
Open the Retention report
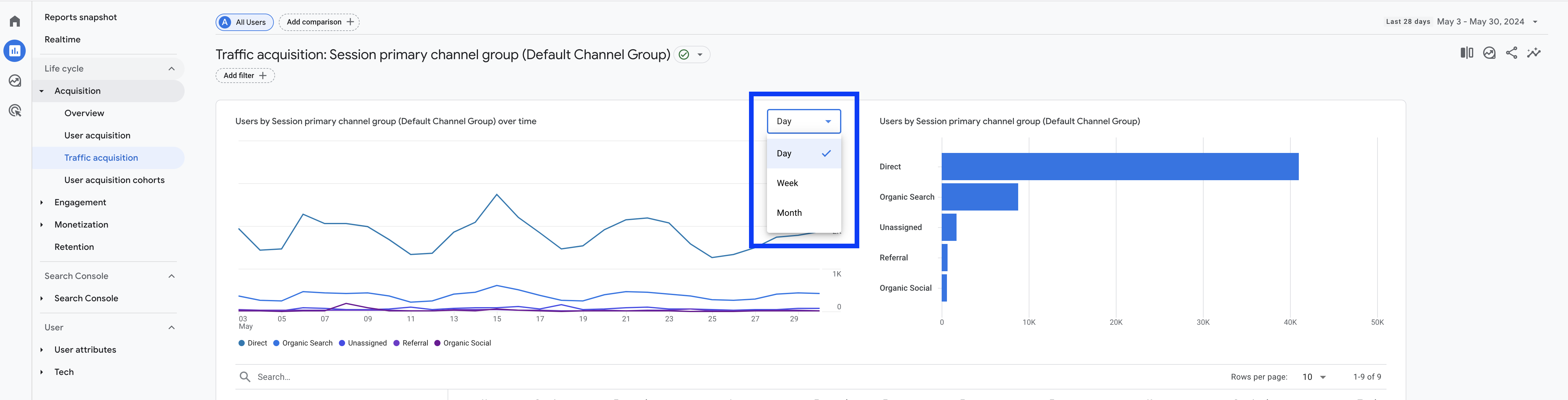74,247
